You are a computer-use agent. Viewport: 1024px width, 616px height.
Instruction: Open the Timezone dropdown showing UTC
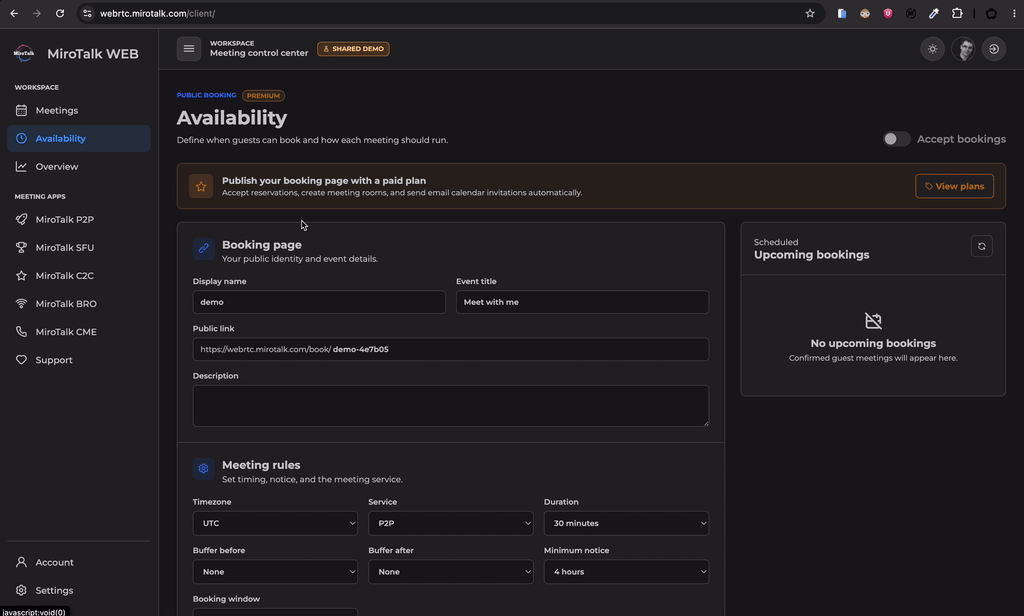(275, 523)
